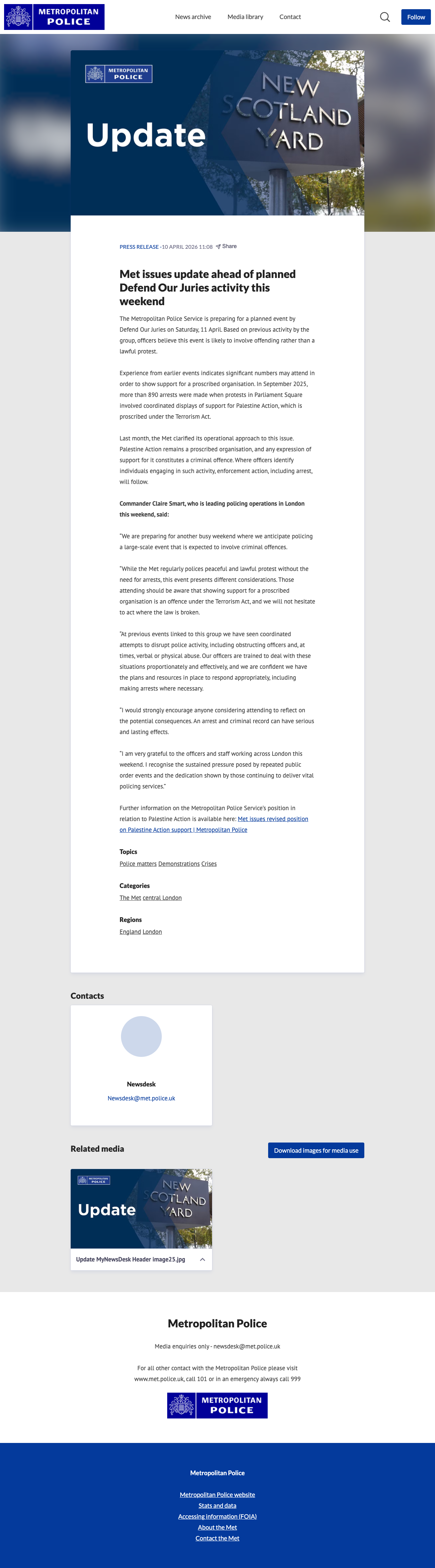This screenshot has width=435, height=1568.
Task: Open the central London category link
Action: coord(162,898)
